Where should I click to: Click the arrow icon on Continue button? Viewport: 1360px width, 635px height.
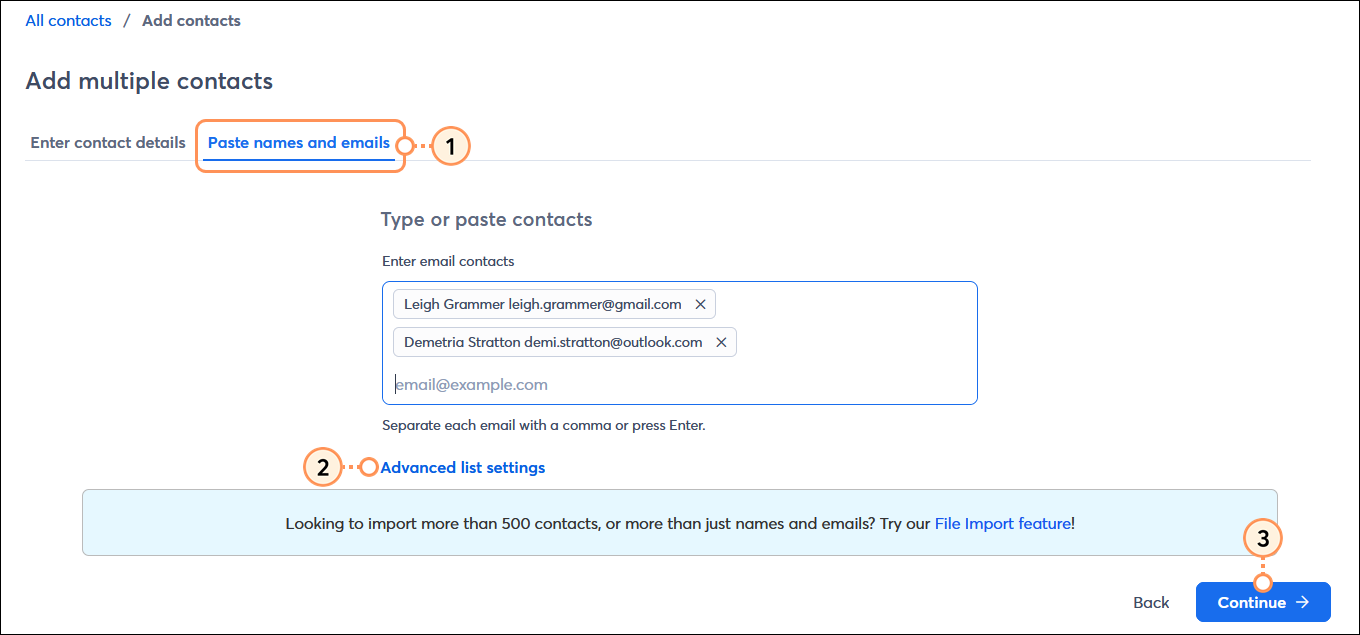pos(1303,602)
